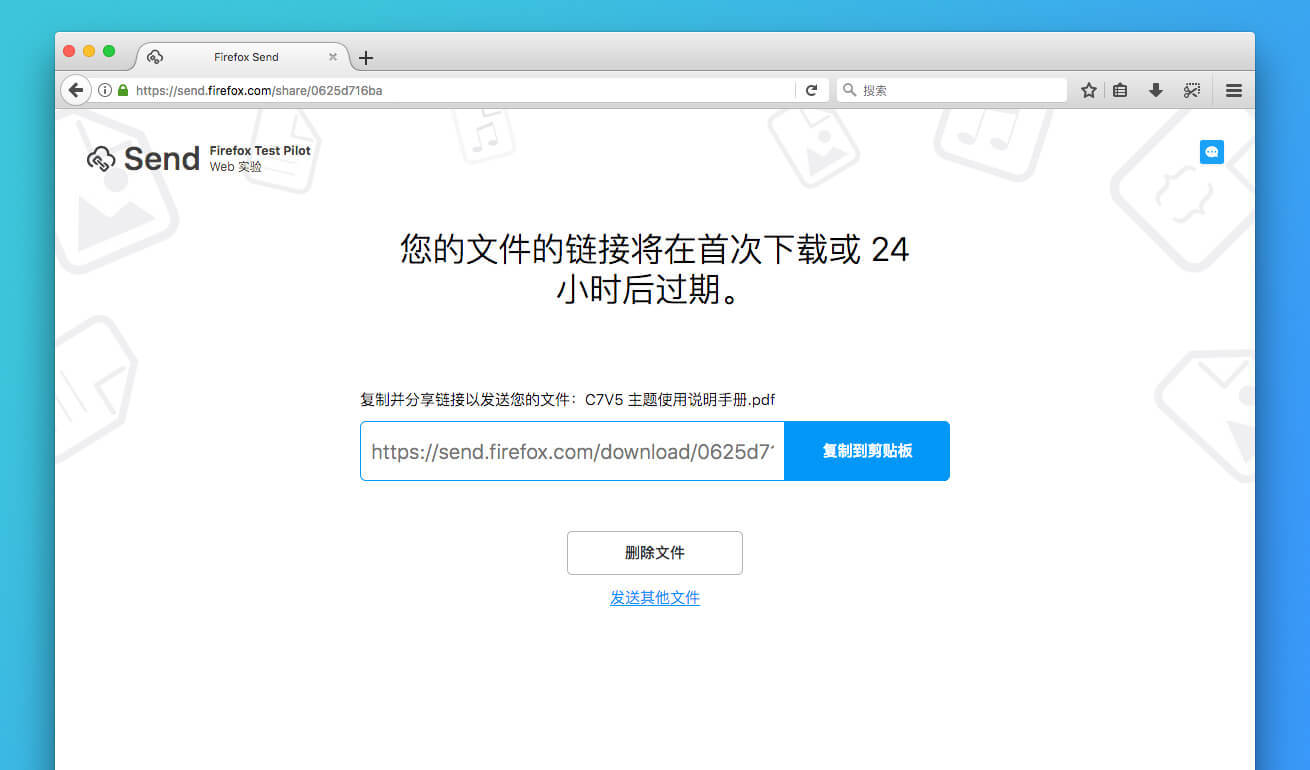1310x770 pixels.
Task: Reload the current page
Action: 812,90
